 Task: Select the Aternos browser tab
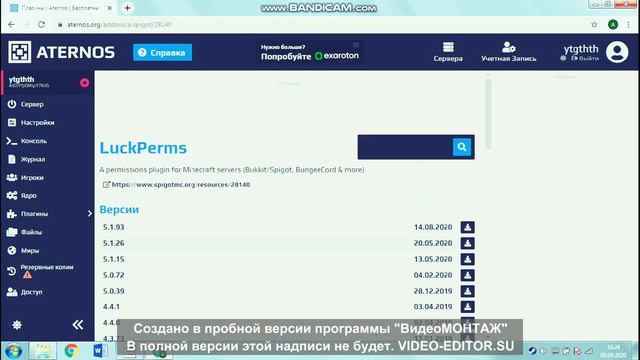61,8
